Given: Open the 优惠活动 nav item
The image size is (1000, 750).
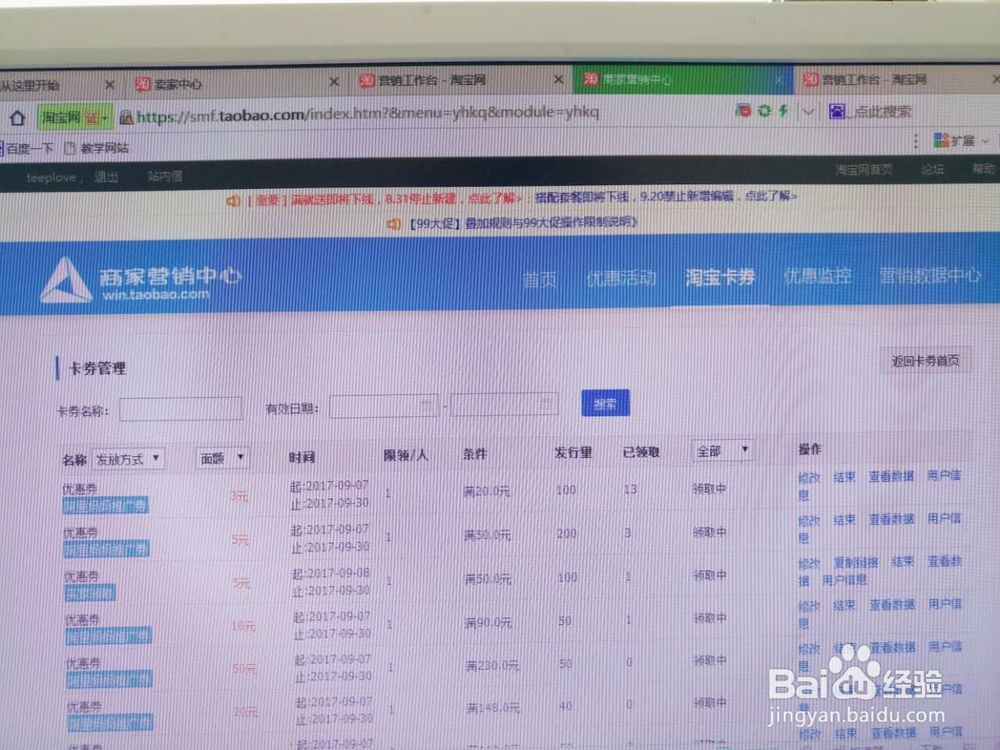Looking at the screenshot, I should (x=621, y=278).
